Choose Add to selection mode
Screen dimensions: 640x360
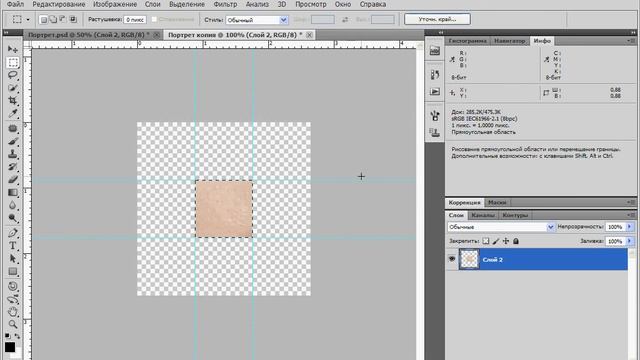pyautogui.click(x=53, y=19)
